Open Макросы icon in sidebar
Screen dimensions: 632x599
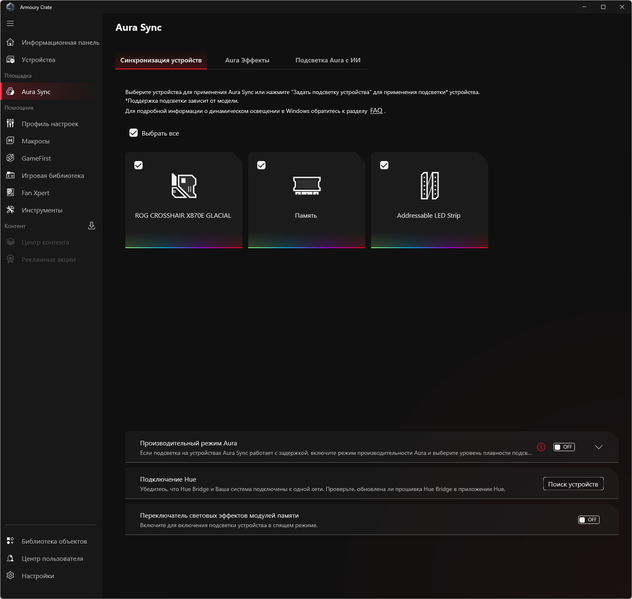point(10,141)
